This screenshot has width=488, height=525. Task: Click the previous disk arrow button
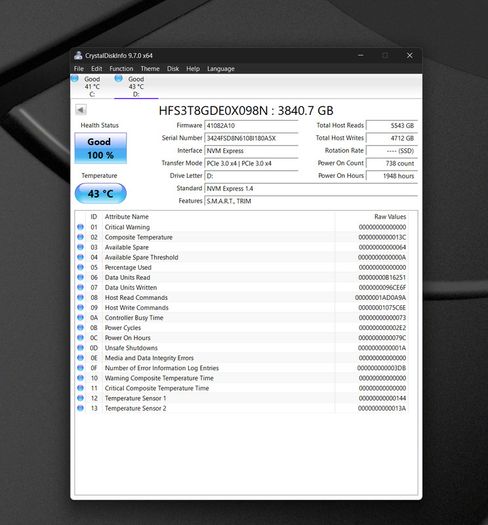[81, 109]
